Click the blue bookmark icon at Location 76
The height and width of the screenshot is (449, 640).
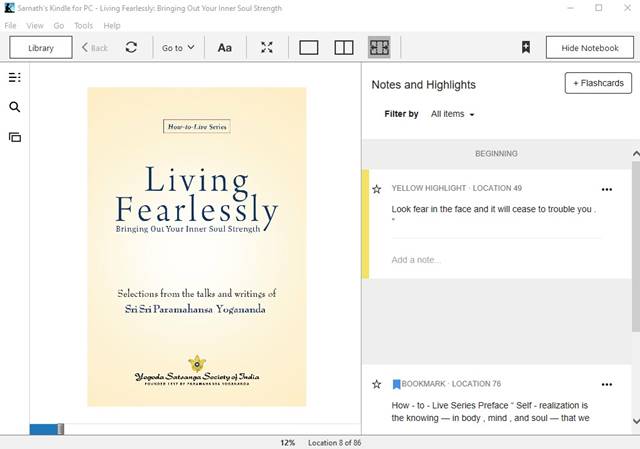(396, 384)
